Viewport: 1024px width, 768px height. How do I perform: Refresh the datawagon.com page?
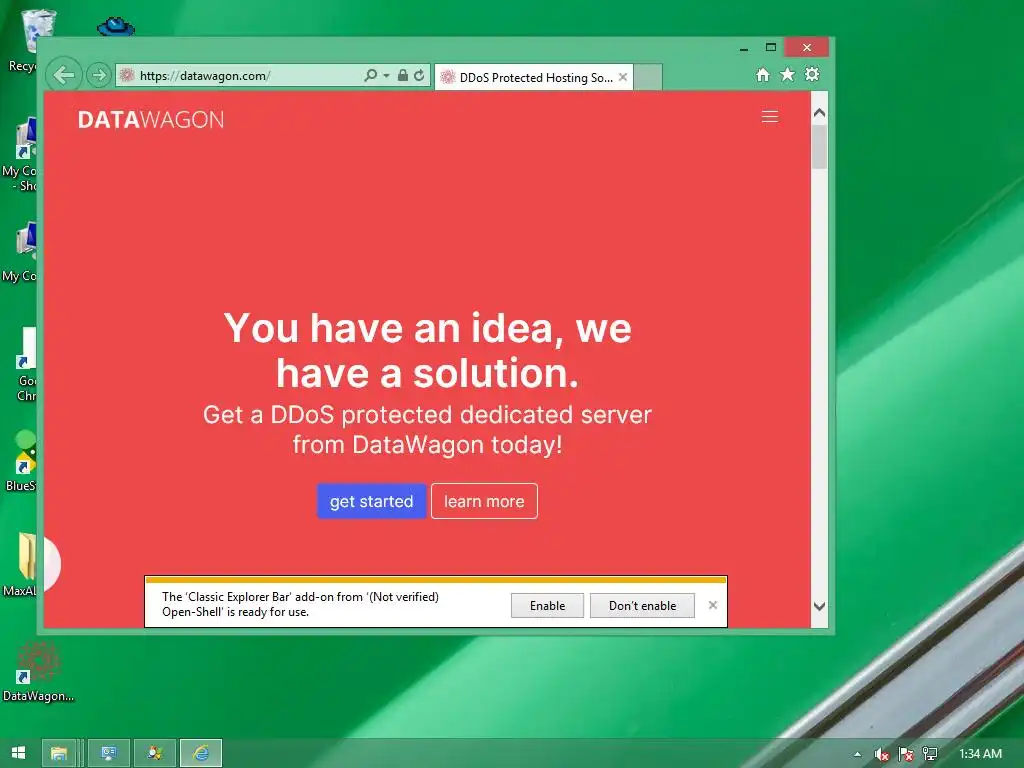(419, 75)
